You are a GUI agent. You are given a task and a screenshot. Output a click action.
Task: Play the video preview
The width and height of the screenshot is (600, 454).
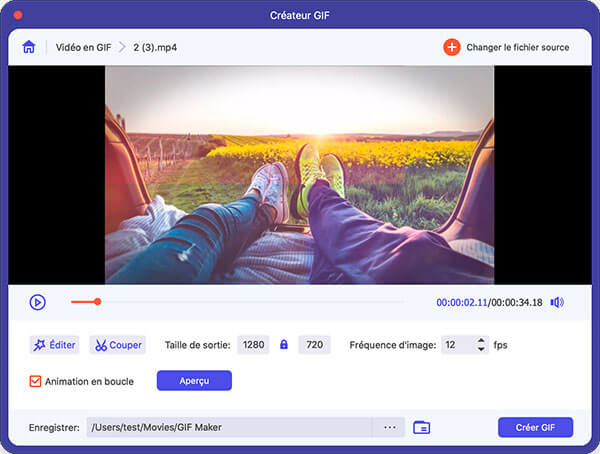tap(38, 302)
